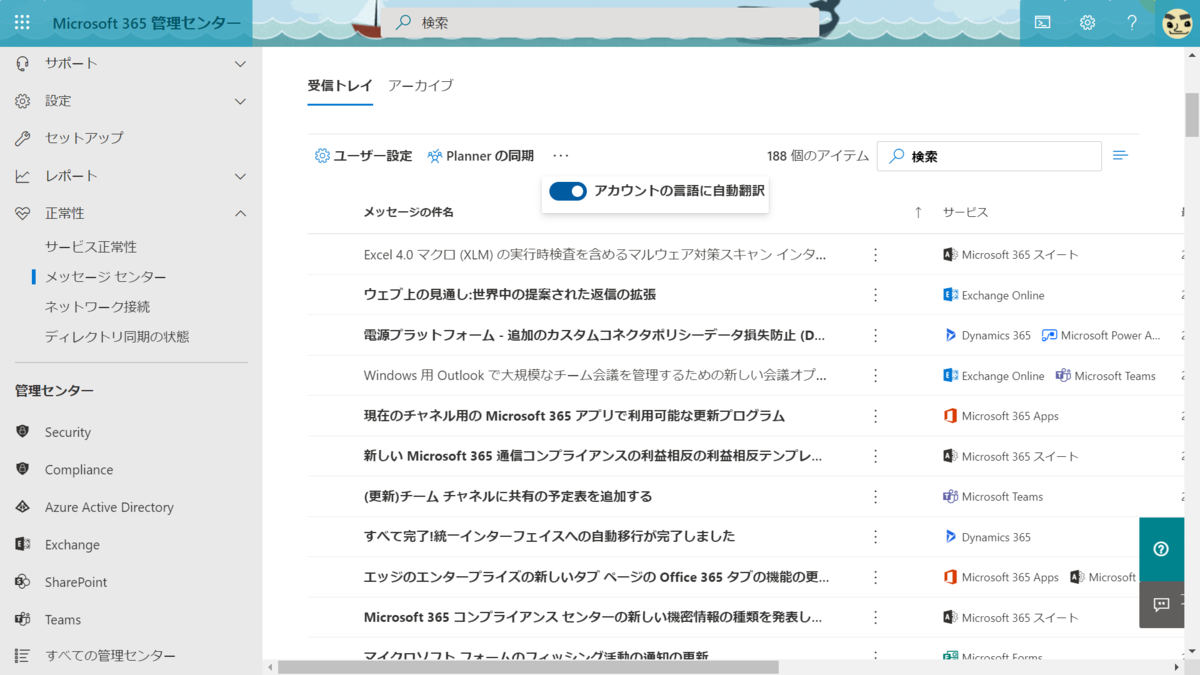Click the 188 個のアイテム count text
1200x675 pixels.
[818, 156]
